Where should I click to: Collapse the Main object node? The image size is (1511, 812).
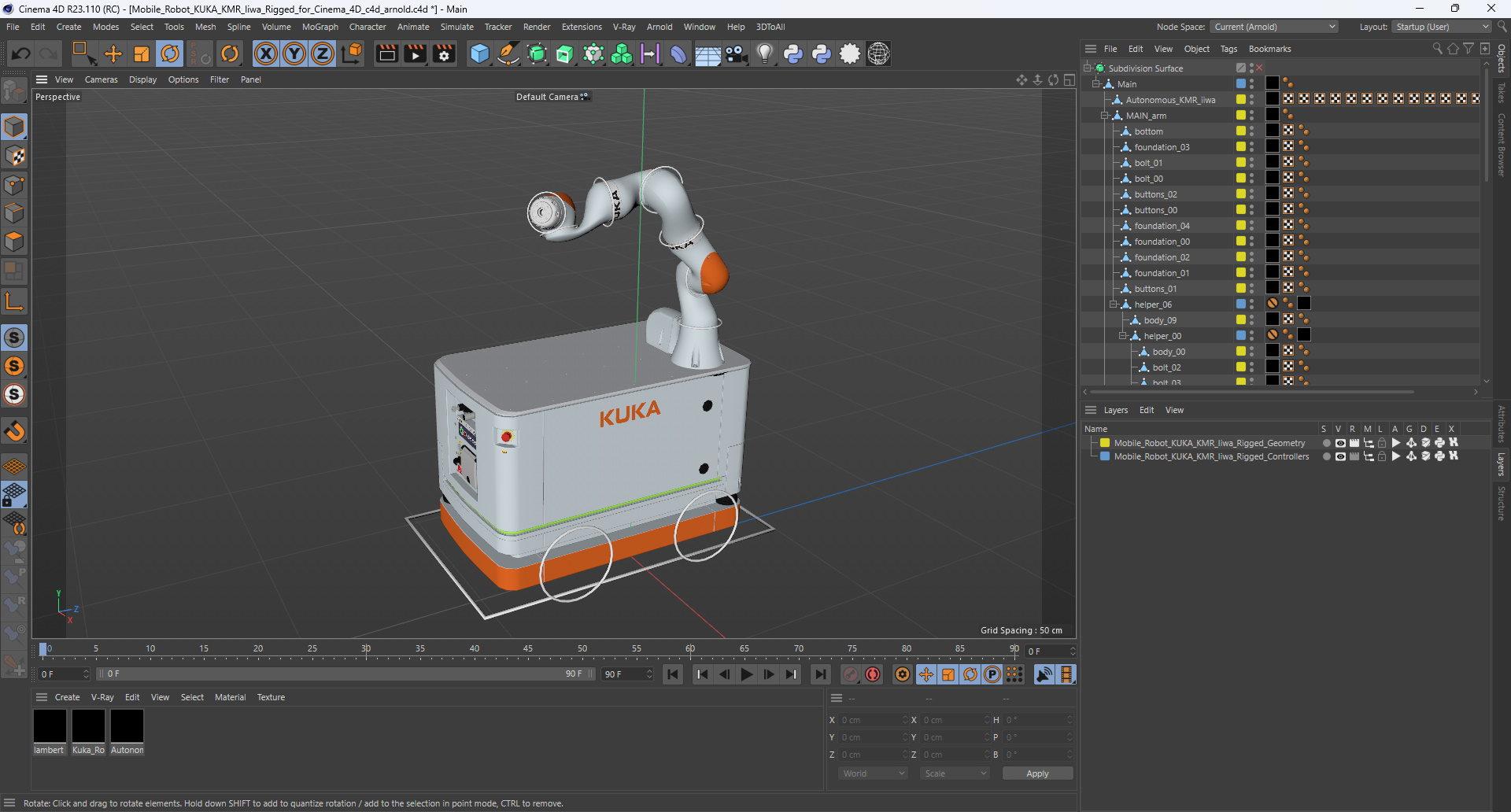click(1096, 84)
